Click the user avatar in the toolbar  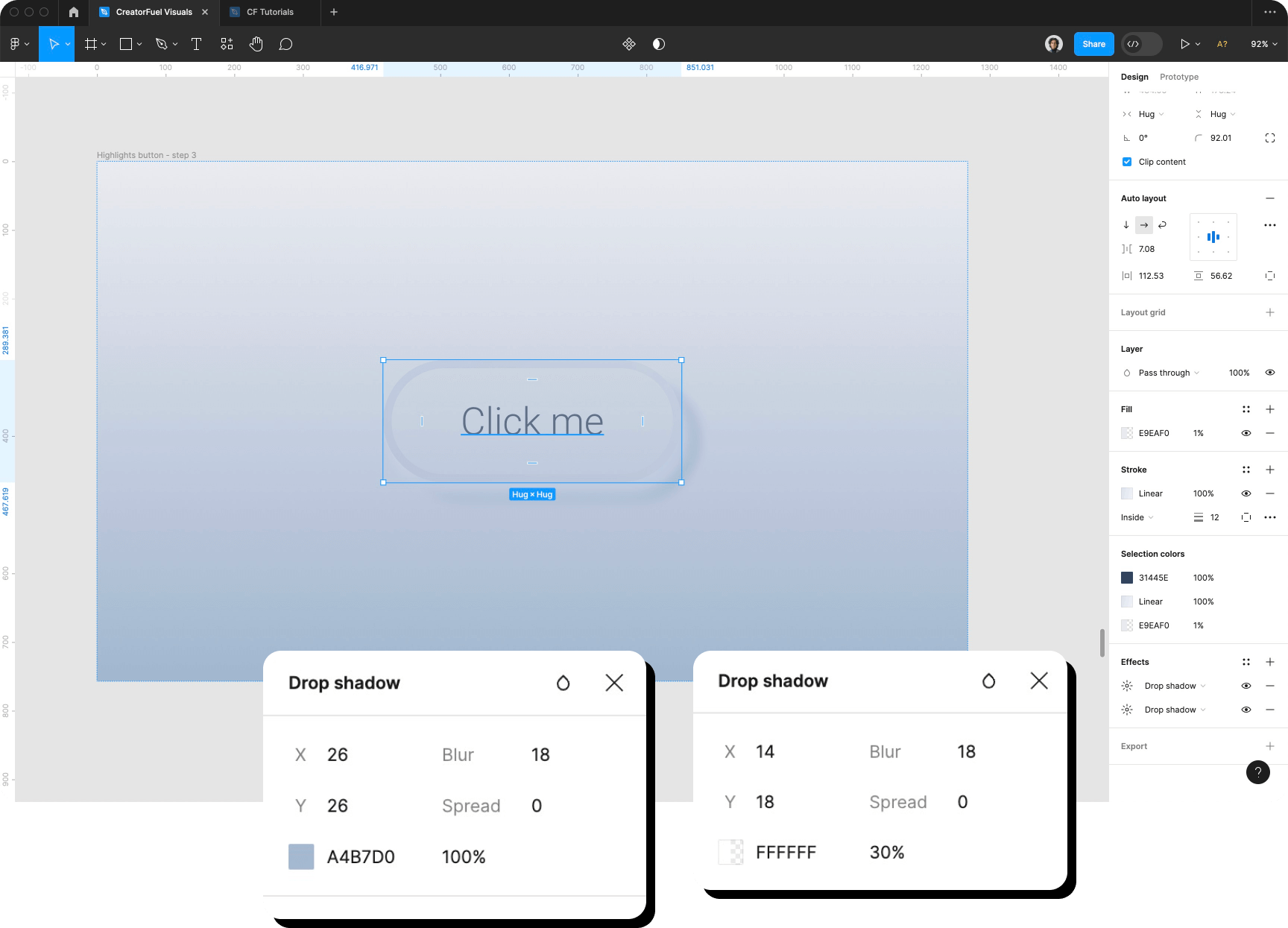point(1054,44)
